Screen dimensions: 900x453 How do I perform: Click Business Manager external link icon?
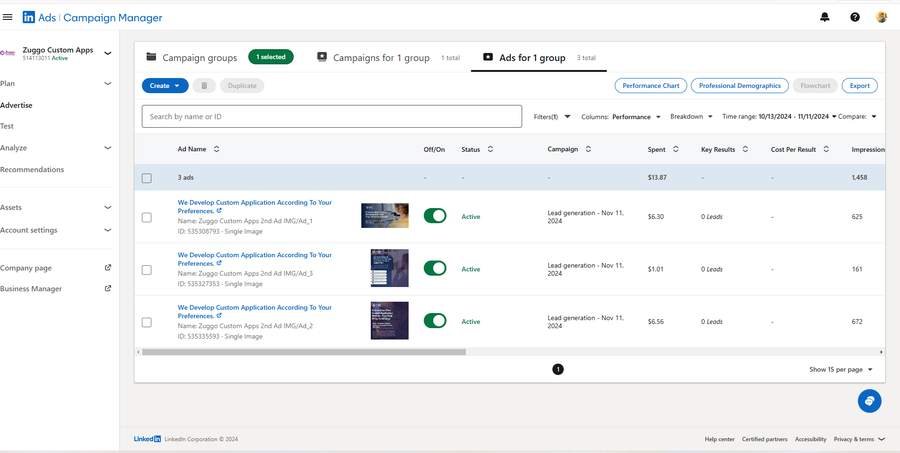107,288
